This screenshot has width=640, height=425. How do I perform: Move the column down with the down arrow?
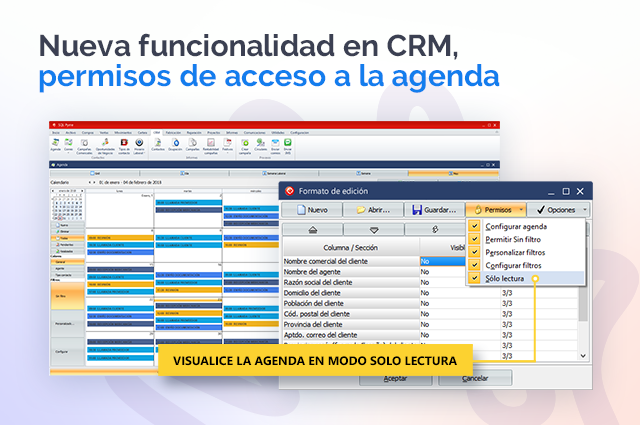pos(375,229)
